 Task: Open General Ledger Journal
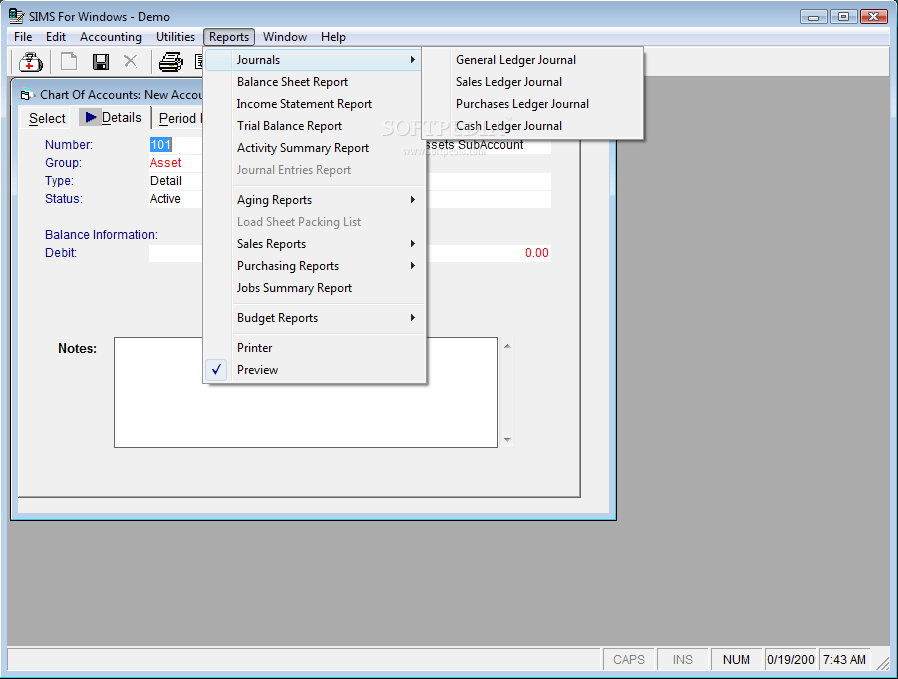(533, 60)
